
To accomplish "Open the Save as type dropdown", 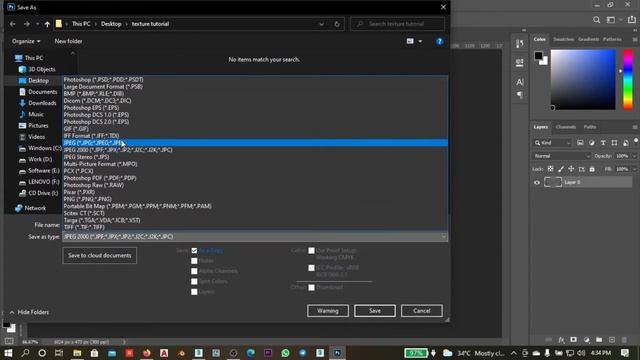I will pos(255,237).
